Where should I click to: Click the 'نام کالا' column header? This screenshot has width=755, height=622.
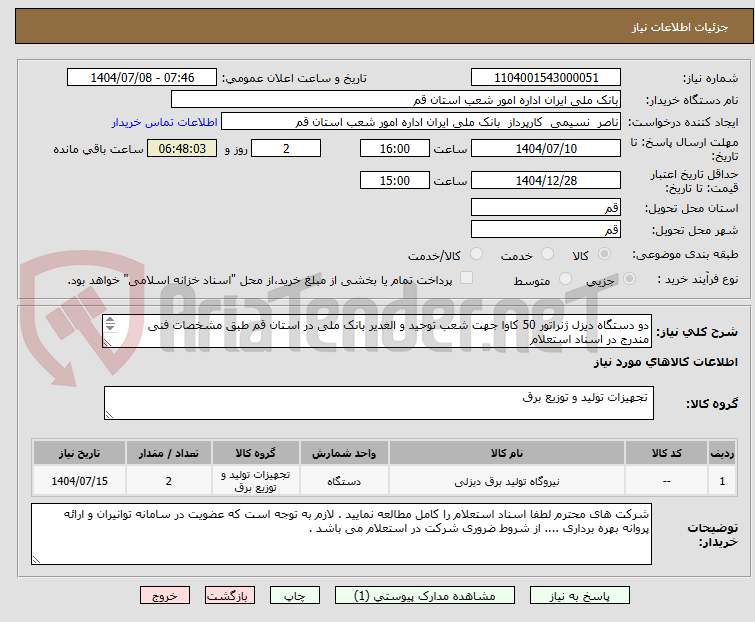coord(507,453)
